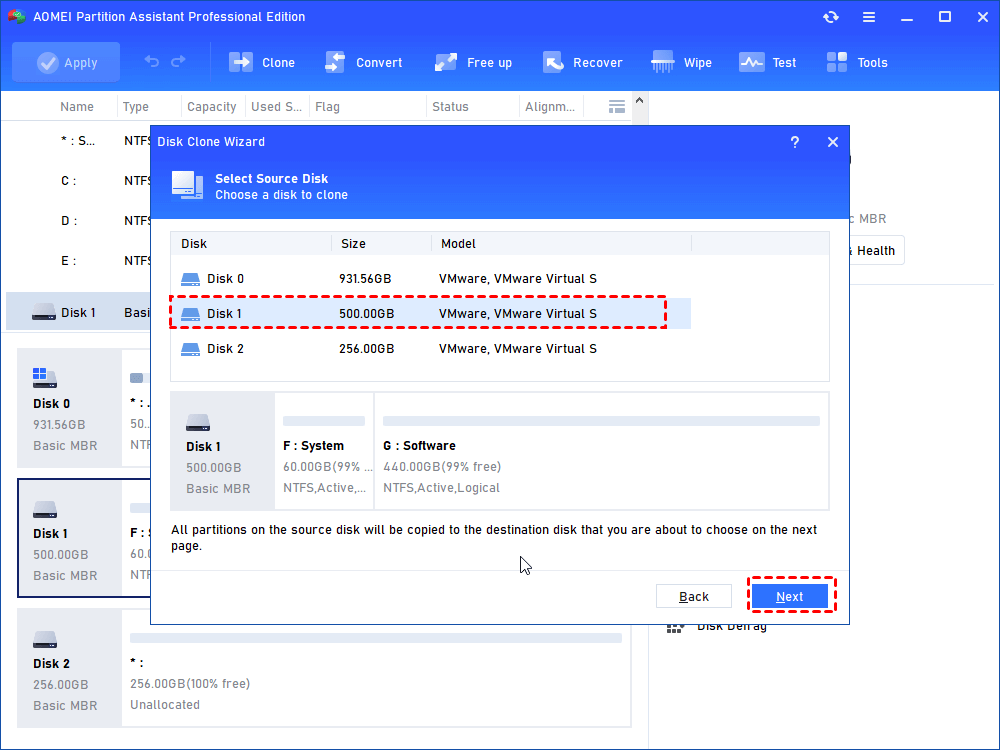
Task: Select the * : S... partition row
Action: pos(78,141)
